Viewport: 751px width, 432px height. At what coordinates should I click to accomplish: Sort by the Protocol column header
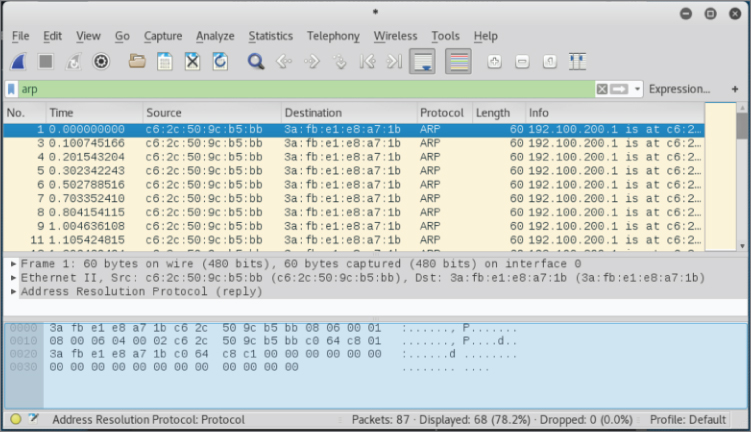tap(444, 113)
